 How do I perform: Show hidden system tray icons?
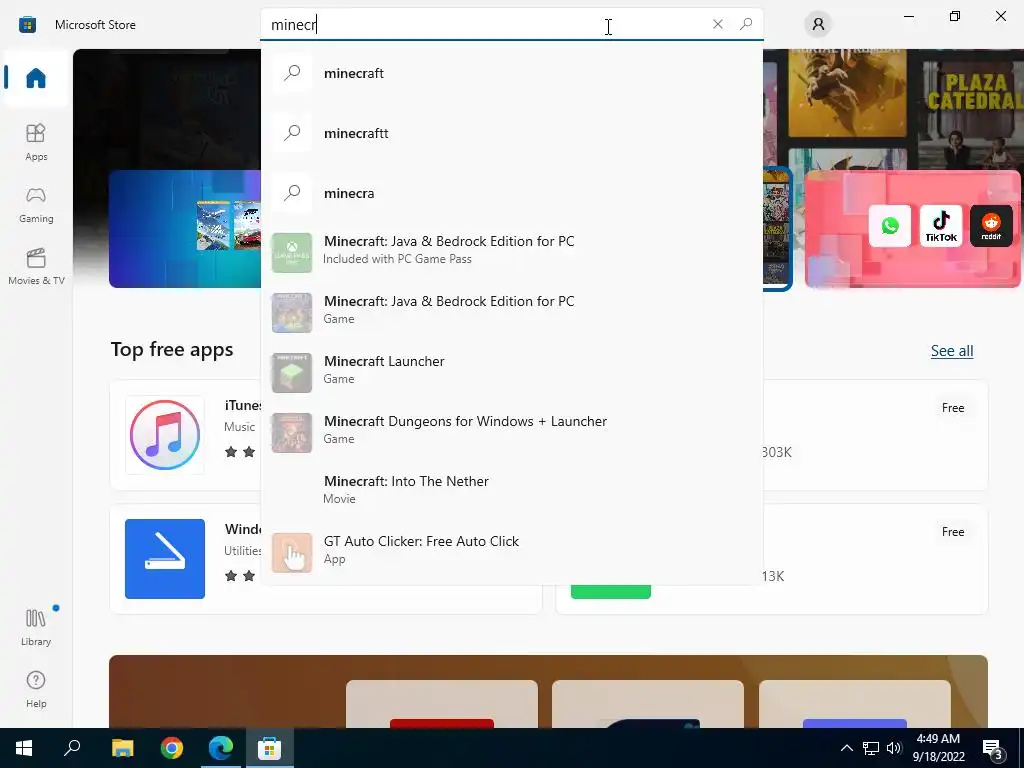pos(846,748)
